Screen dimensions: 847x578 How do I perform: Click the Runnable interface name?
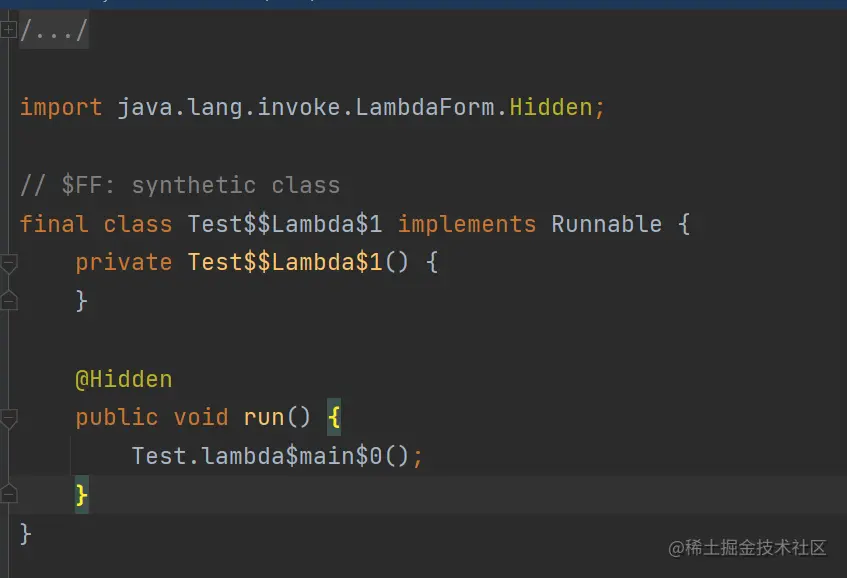point(606,224)
